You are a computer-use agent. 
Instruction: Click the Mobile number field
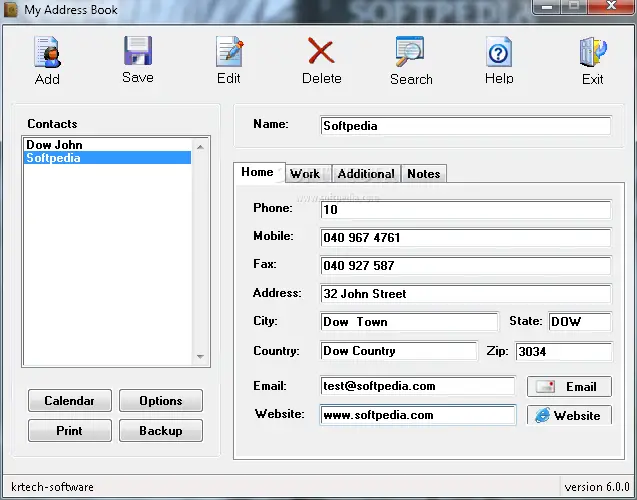point(466,238)
